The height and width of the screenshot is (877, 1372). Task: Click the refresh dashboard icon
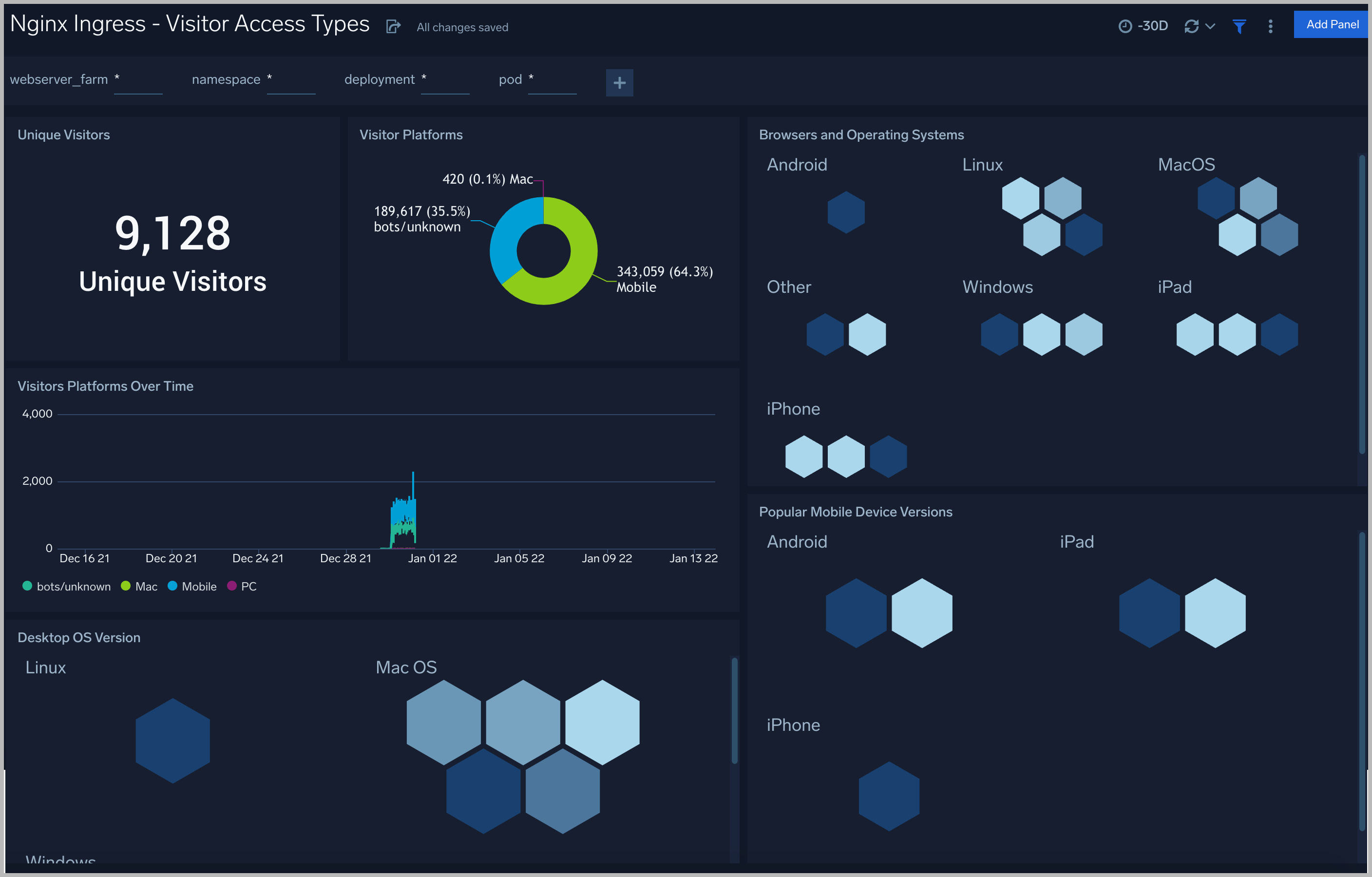[1191, 26]
